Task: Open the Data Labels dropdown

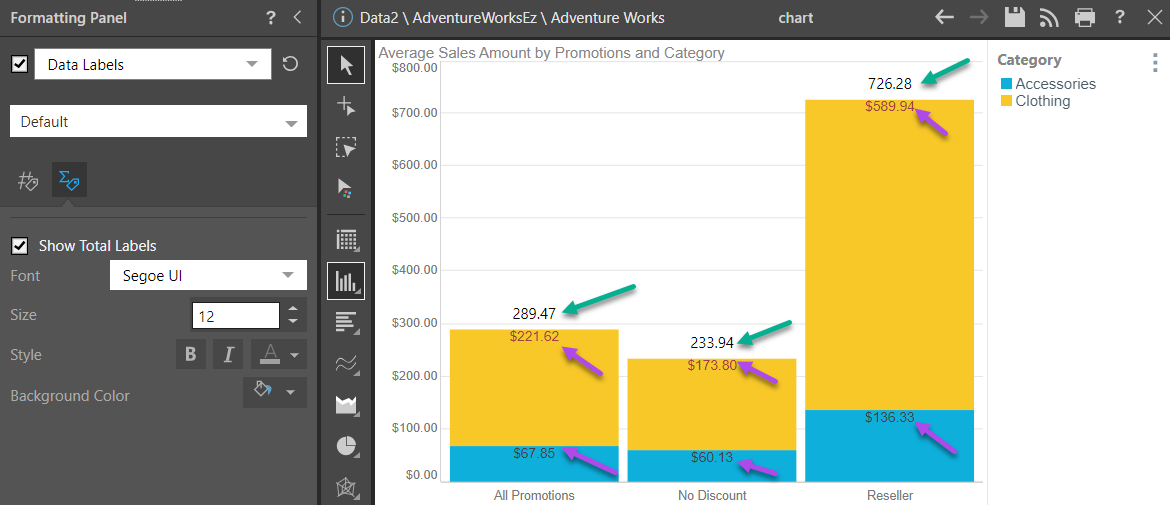Action: pos(153,64)
